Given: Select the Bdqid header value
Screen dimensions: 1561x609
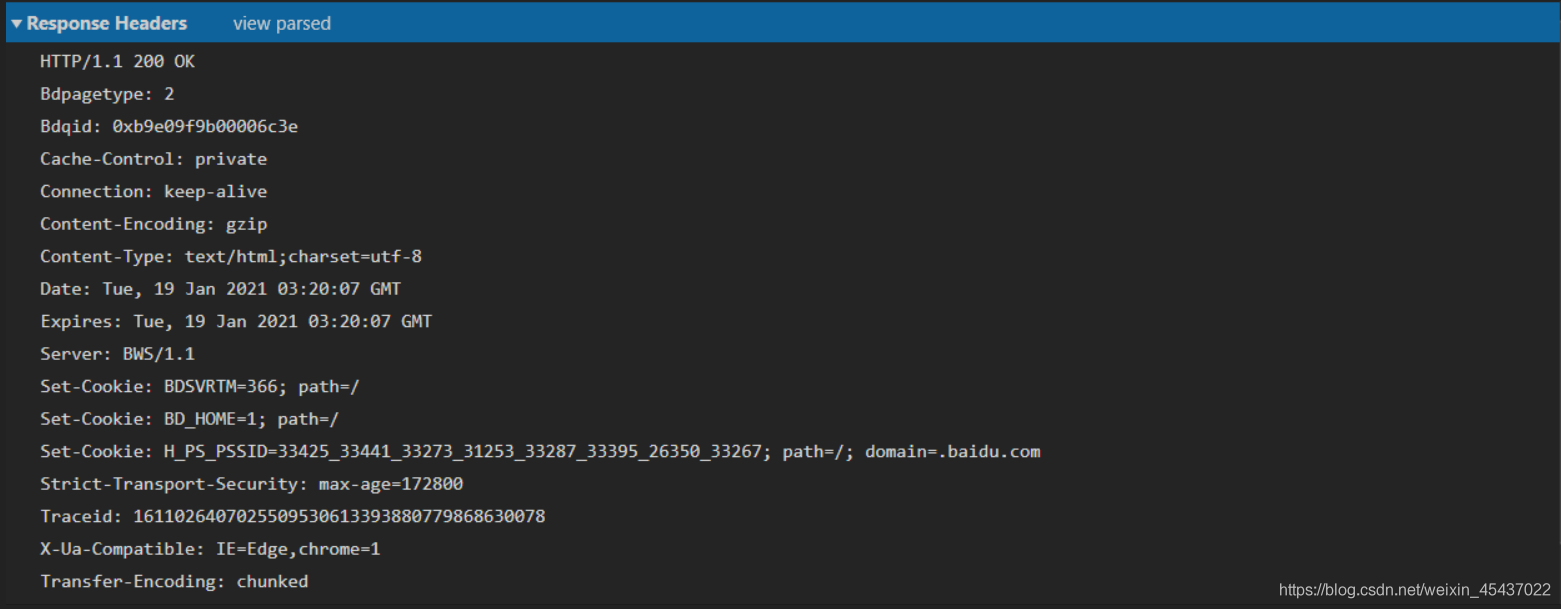Looking at the screenshot, I should (204, 127).
